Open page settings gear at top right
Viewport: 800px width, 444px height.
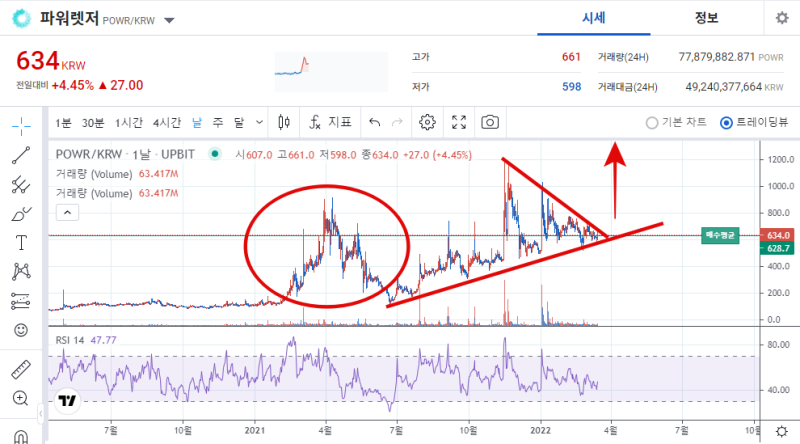(x=782, y=18)
